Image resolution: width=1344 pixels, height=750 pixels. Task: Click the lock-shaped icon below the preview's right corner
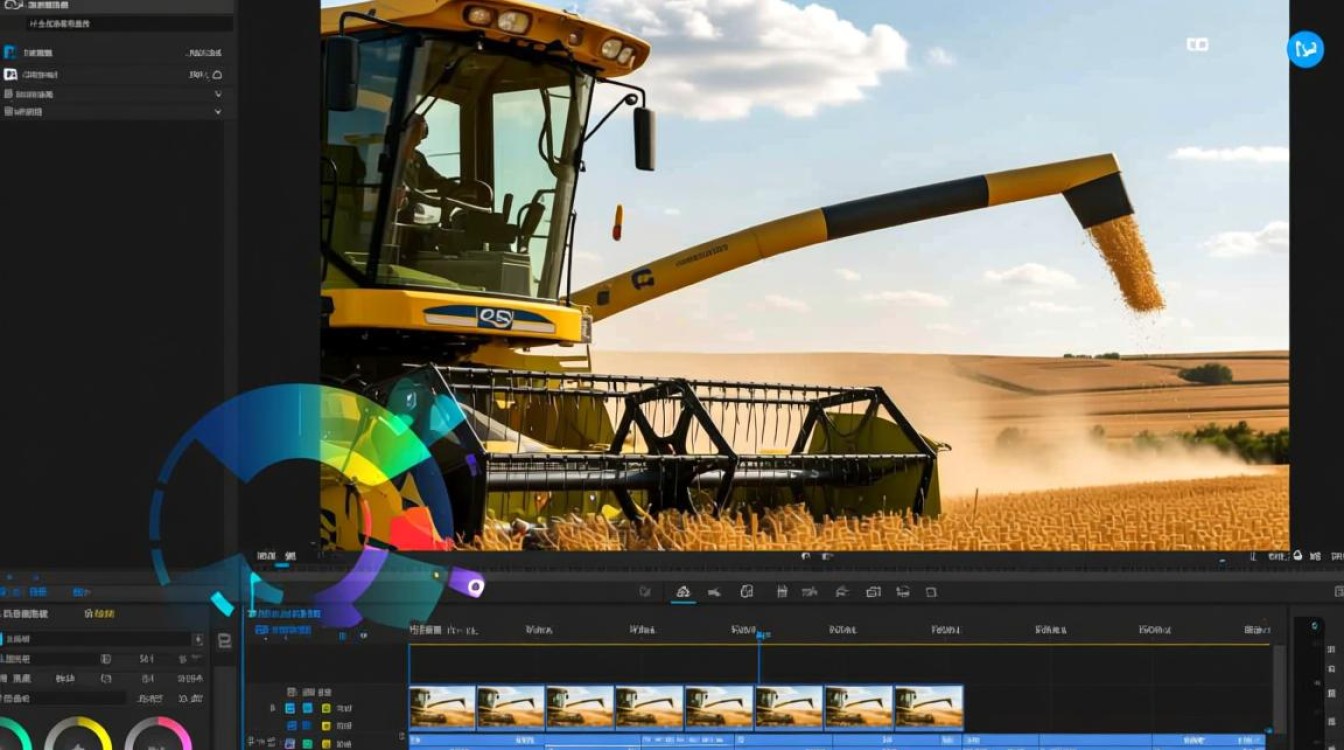[x=1297, y=556]
